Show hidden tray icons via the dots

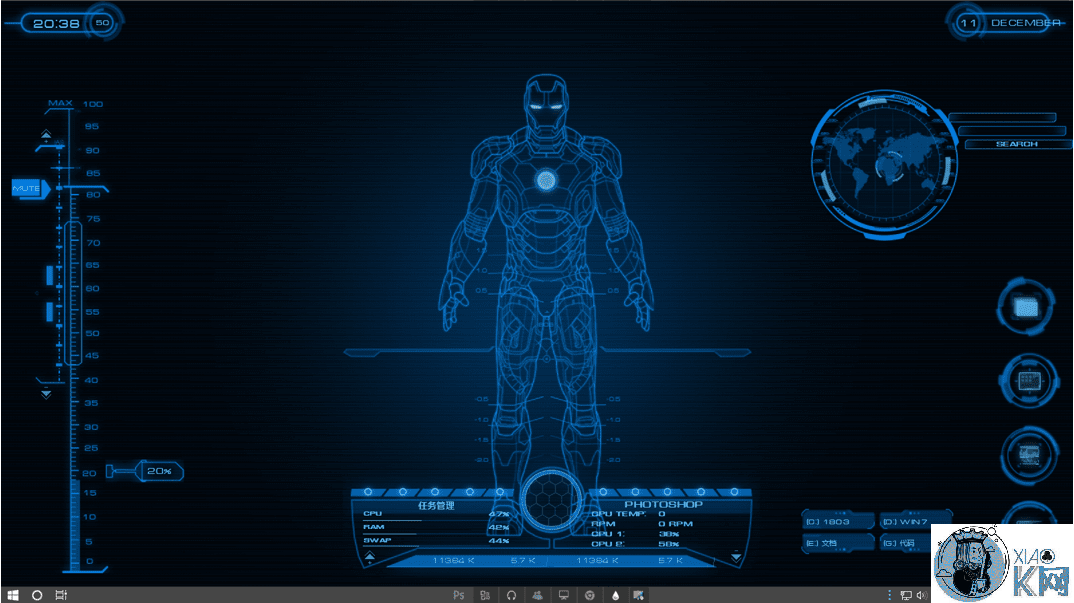(x=890, y=595)
